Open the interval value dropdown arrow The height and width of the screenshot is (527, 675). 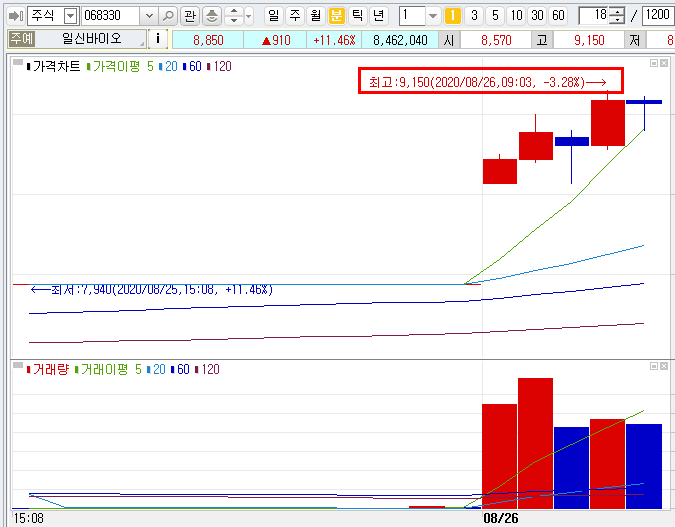pyautogui.click(x=433, y=16)
